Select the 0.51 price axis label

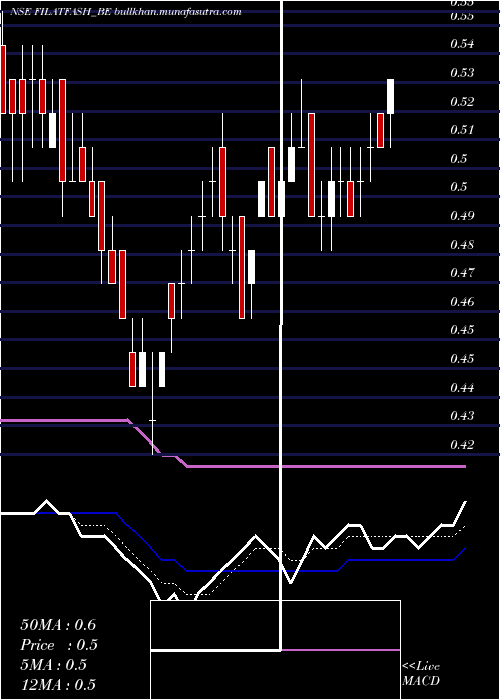(x=462, y=130)
